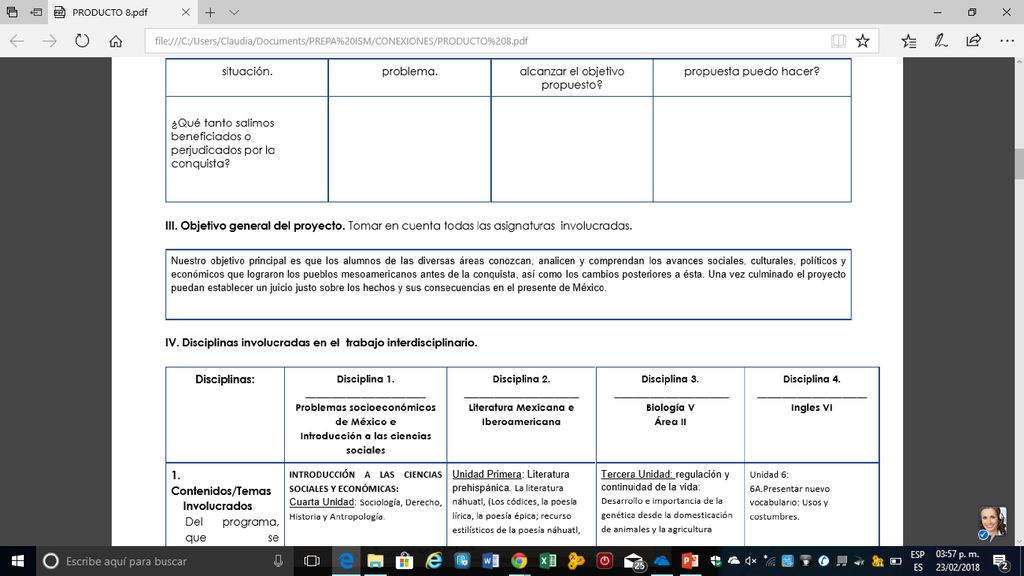Click 'Literatura Mexicana e Iberoamericana' text

click(x=521, y=415)
